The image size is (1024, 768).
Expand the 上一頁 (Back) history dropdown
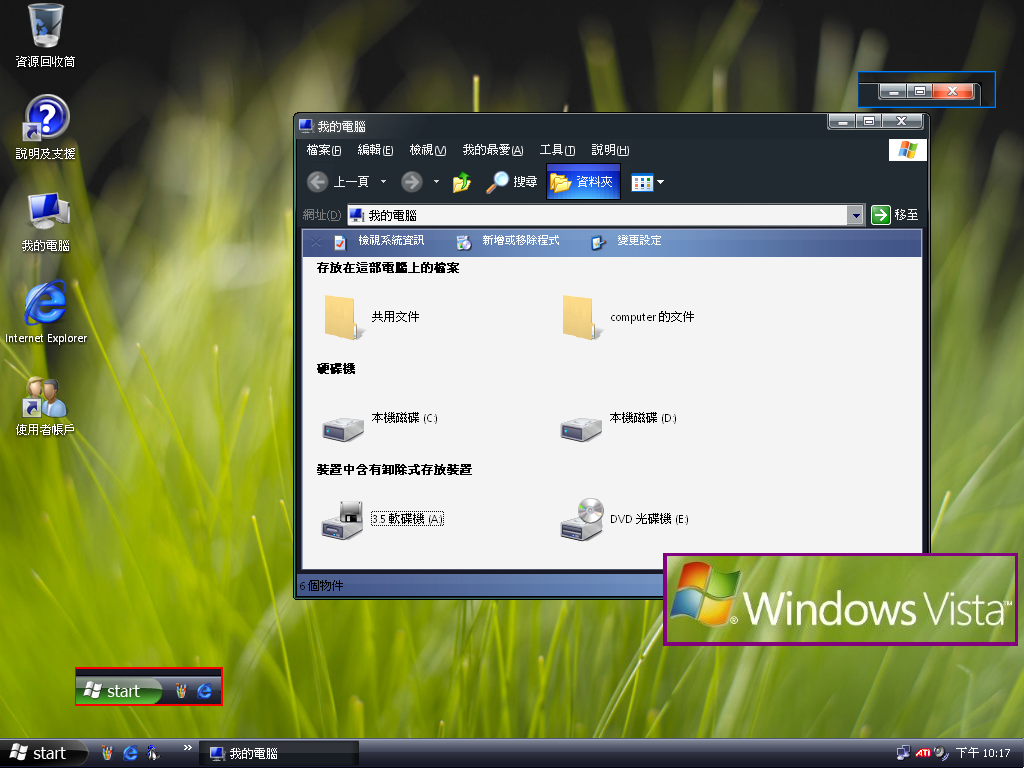381,182
